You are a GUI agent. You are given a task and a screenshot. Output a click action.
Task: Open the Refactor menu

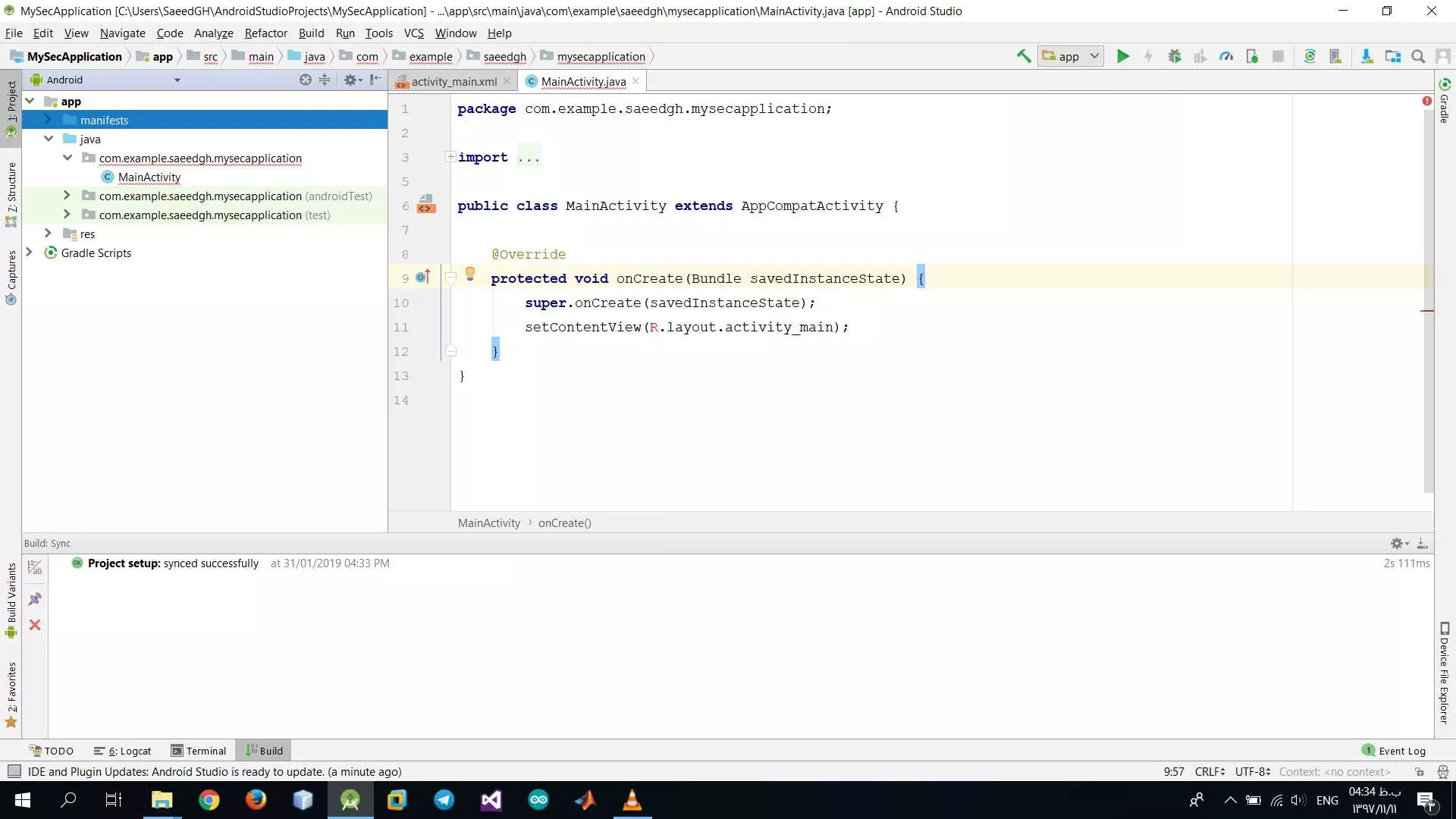tap(265, 33)
